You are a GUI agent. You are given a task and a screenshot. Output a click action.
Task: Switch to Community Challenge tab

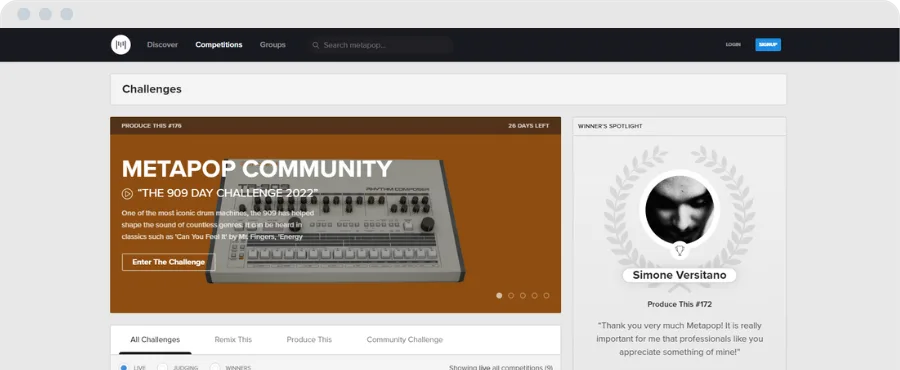point(405,340)
